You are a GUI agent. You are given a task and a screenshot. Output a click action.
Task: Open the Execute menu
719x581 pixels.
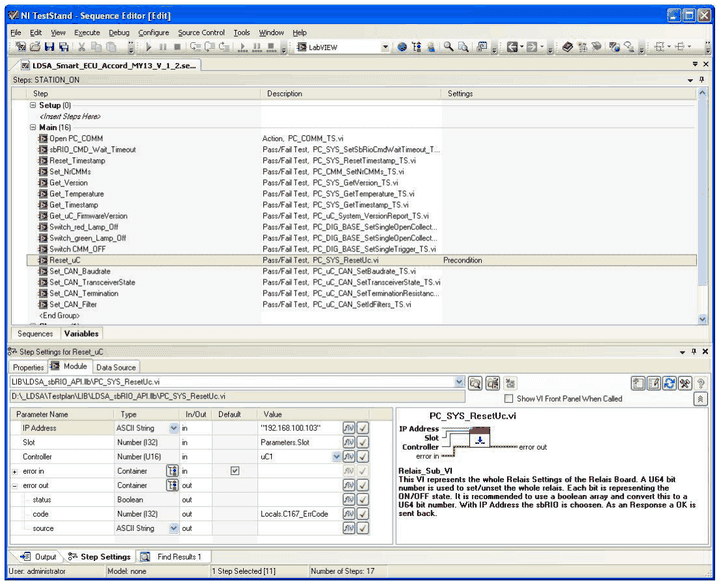(x=87, y=33)
